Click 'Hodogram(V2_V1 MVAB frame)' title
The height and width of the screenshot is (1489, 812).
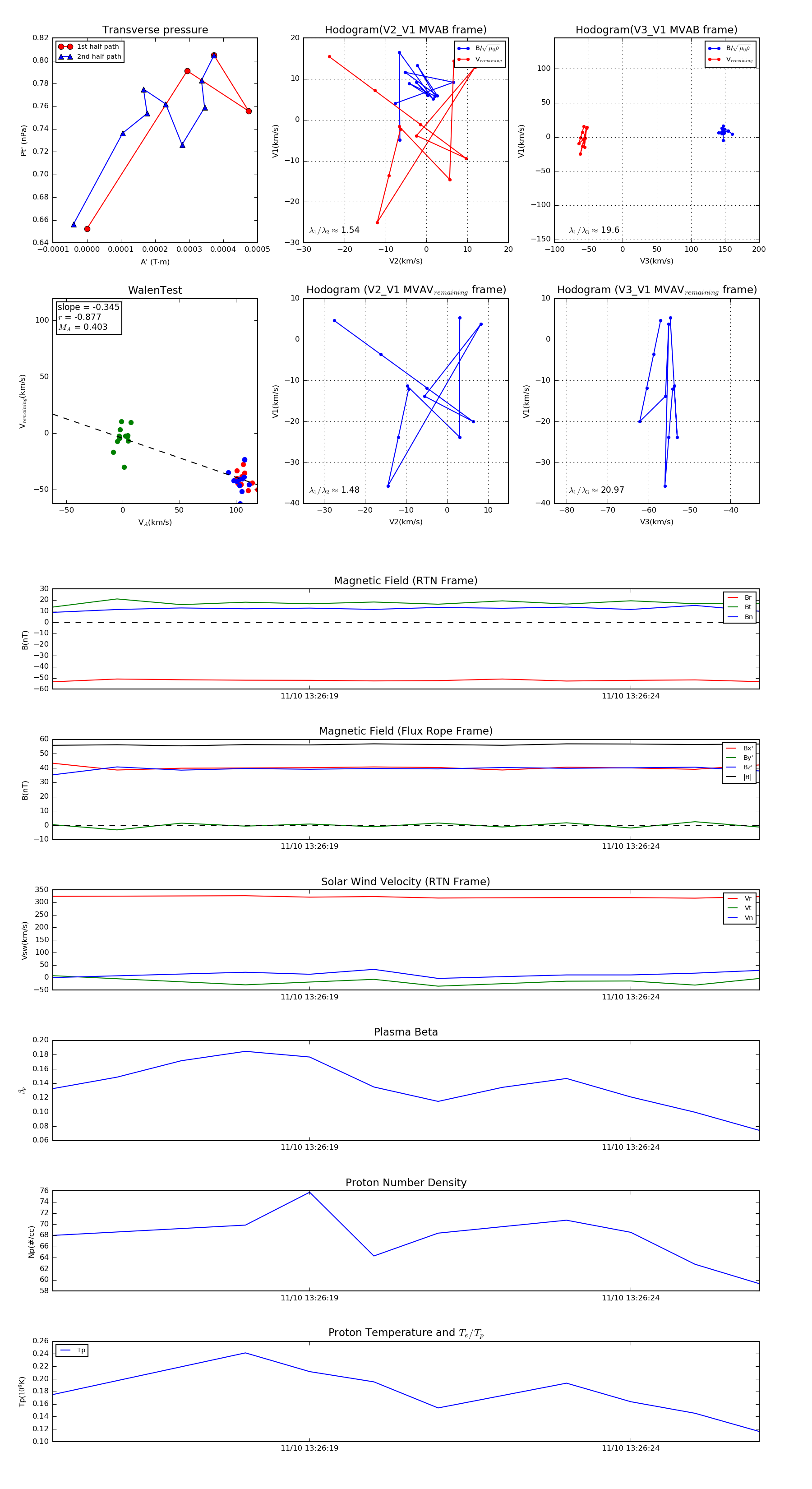[406, 30]
